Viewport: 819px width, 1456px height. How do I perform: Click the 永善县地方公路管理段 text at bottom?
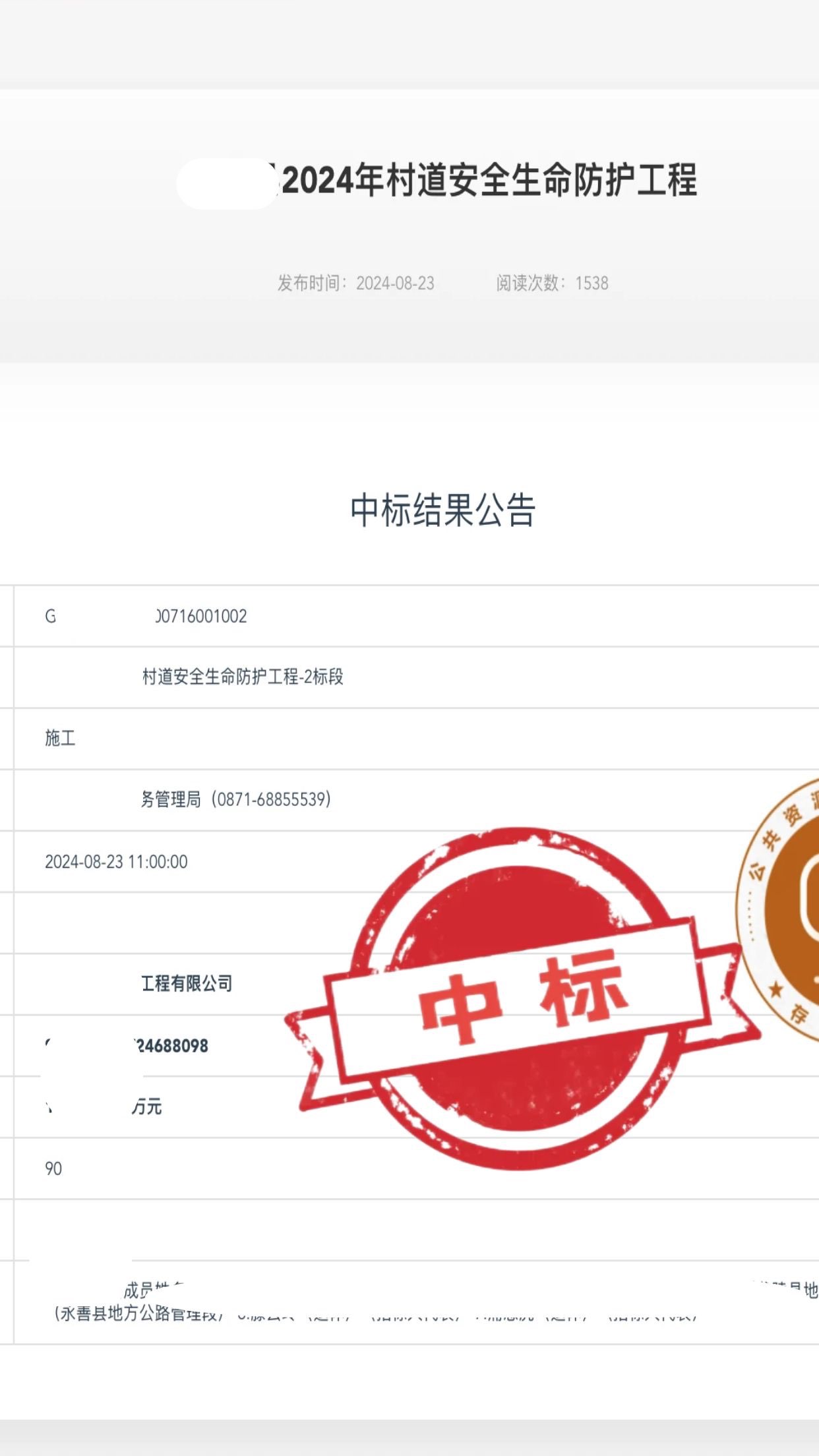point(135,1314)
